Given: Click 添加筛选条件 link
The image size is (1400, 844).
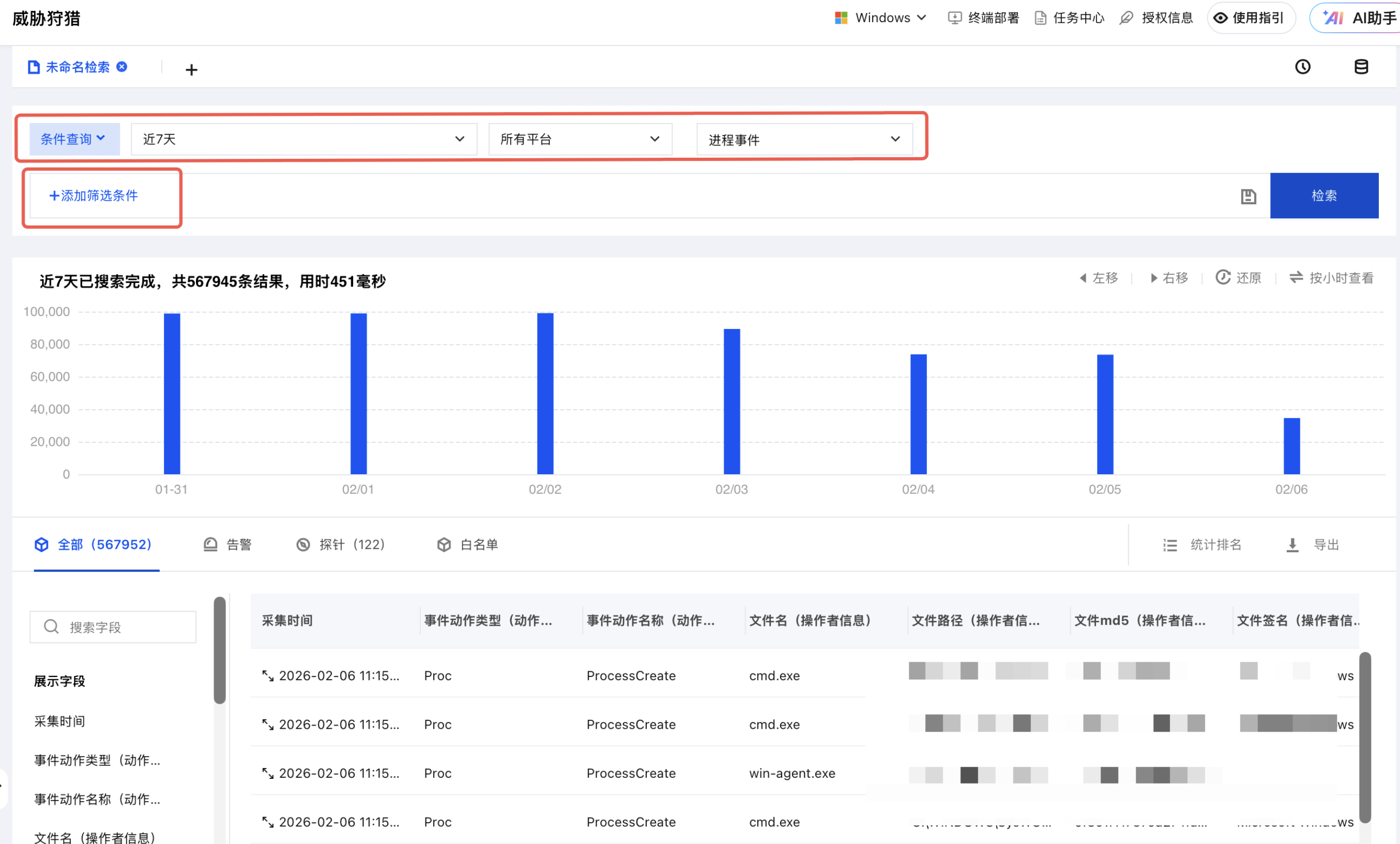Looking at the screenshot, I should 94,195.
